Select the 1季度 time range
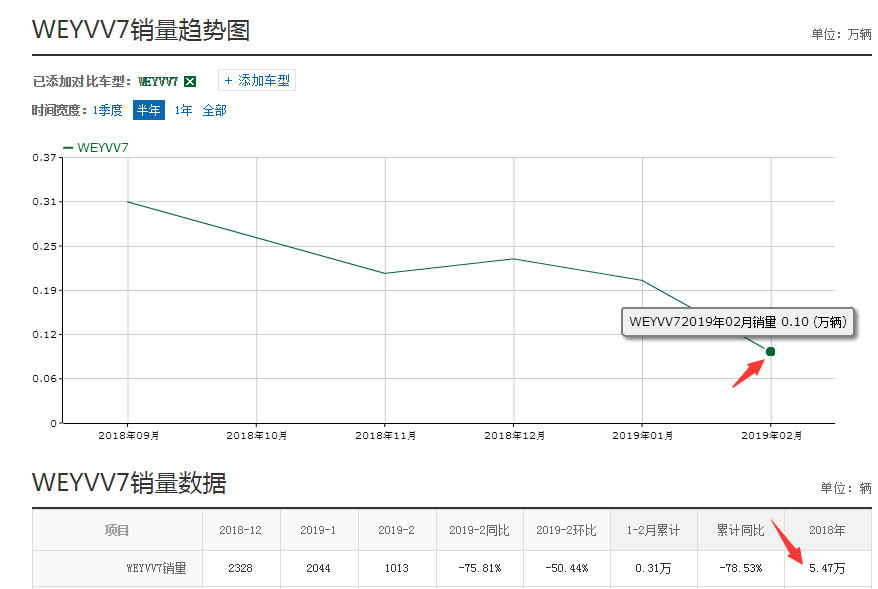The width and height of the screenshot is (878, 589). [x=108, y=110]
